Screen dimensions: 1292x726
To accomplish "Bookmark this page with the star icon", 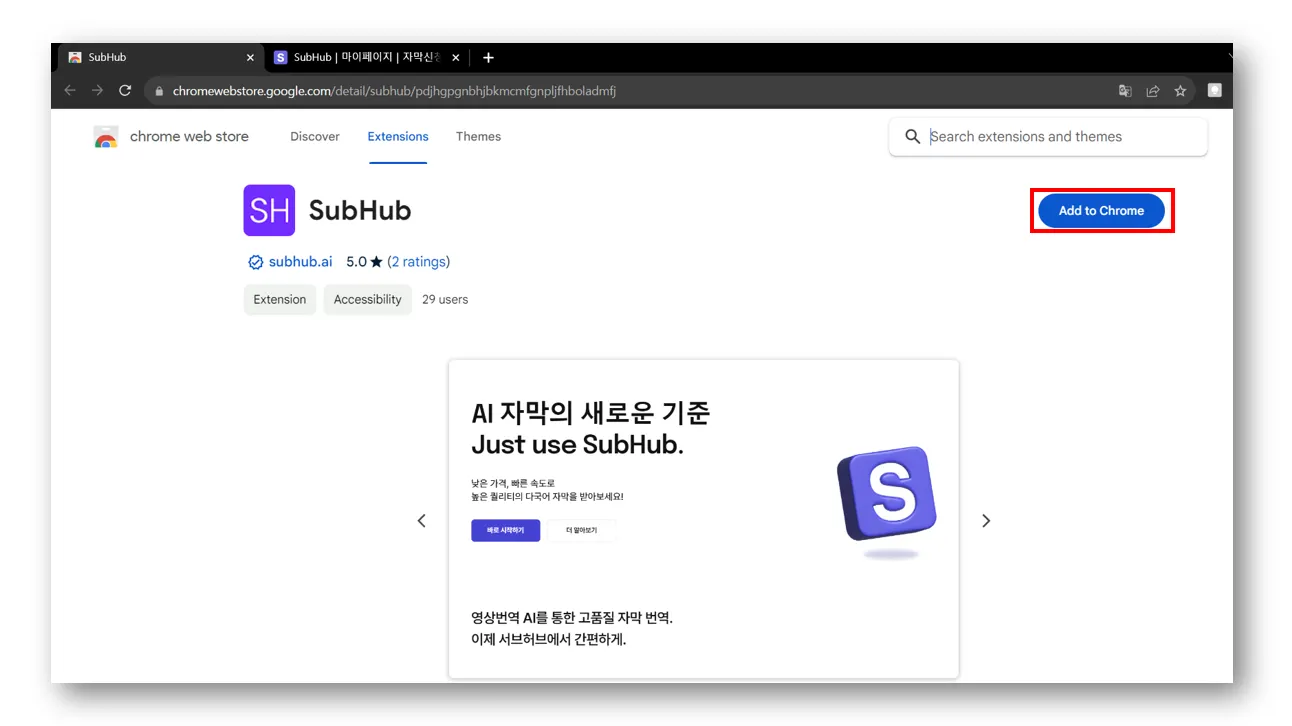I will click(1180, 91).
